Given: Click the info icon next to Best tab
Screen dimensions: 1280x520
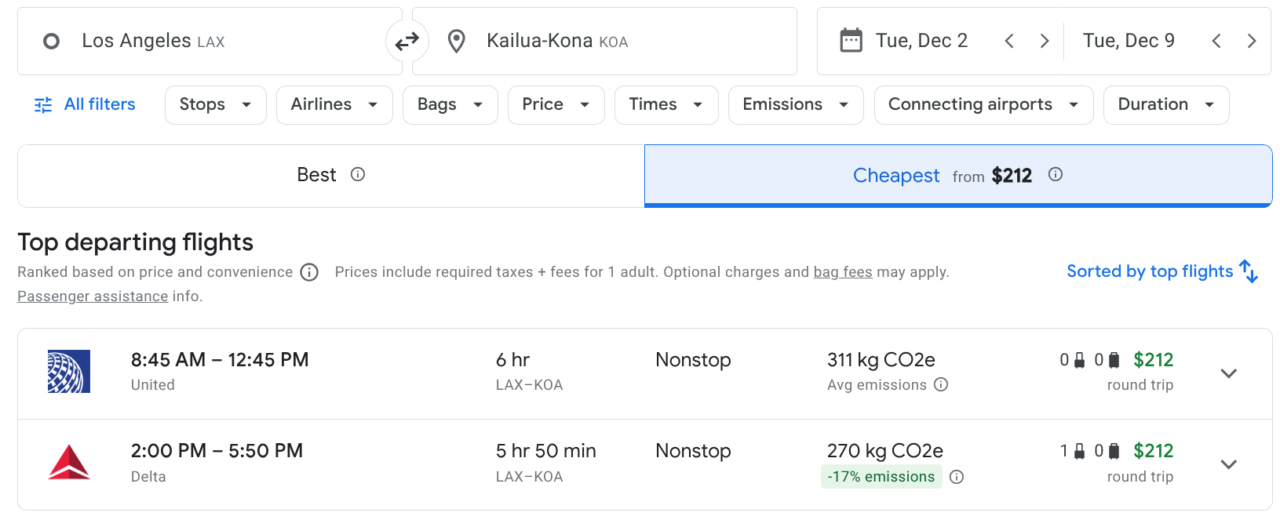Looking at the screenshot, I should [x=358, y=175].
